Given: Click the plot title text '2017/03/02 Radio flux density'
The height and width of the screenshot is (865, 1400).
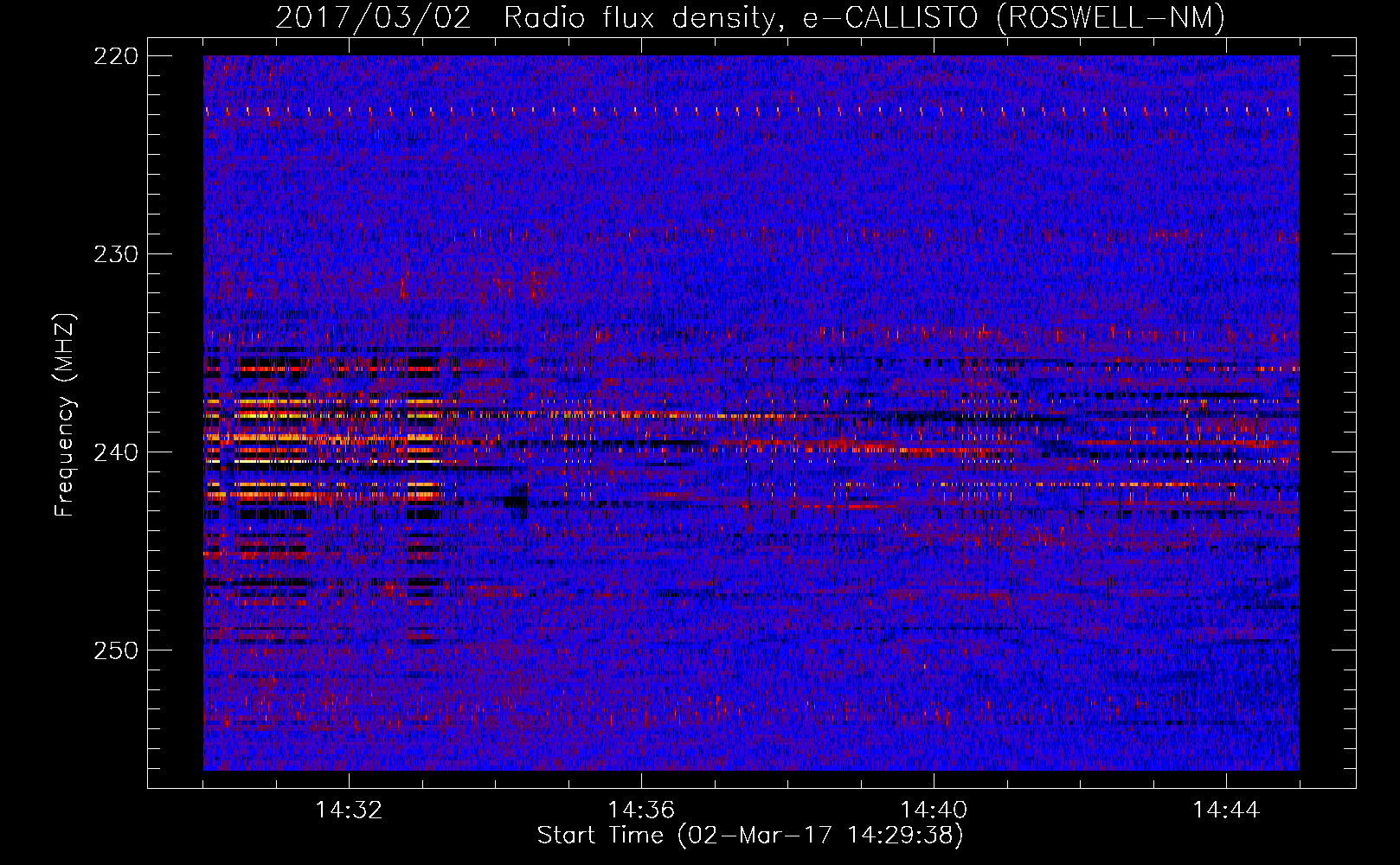Looking at the screenshot, I should pyautogui.click(x=524, y=18).
